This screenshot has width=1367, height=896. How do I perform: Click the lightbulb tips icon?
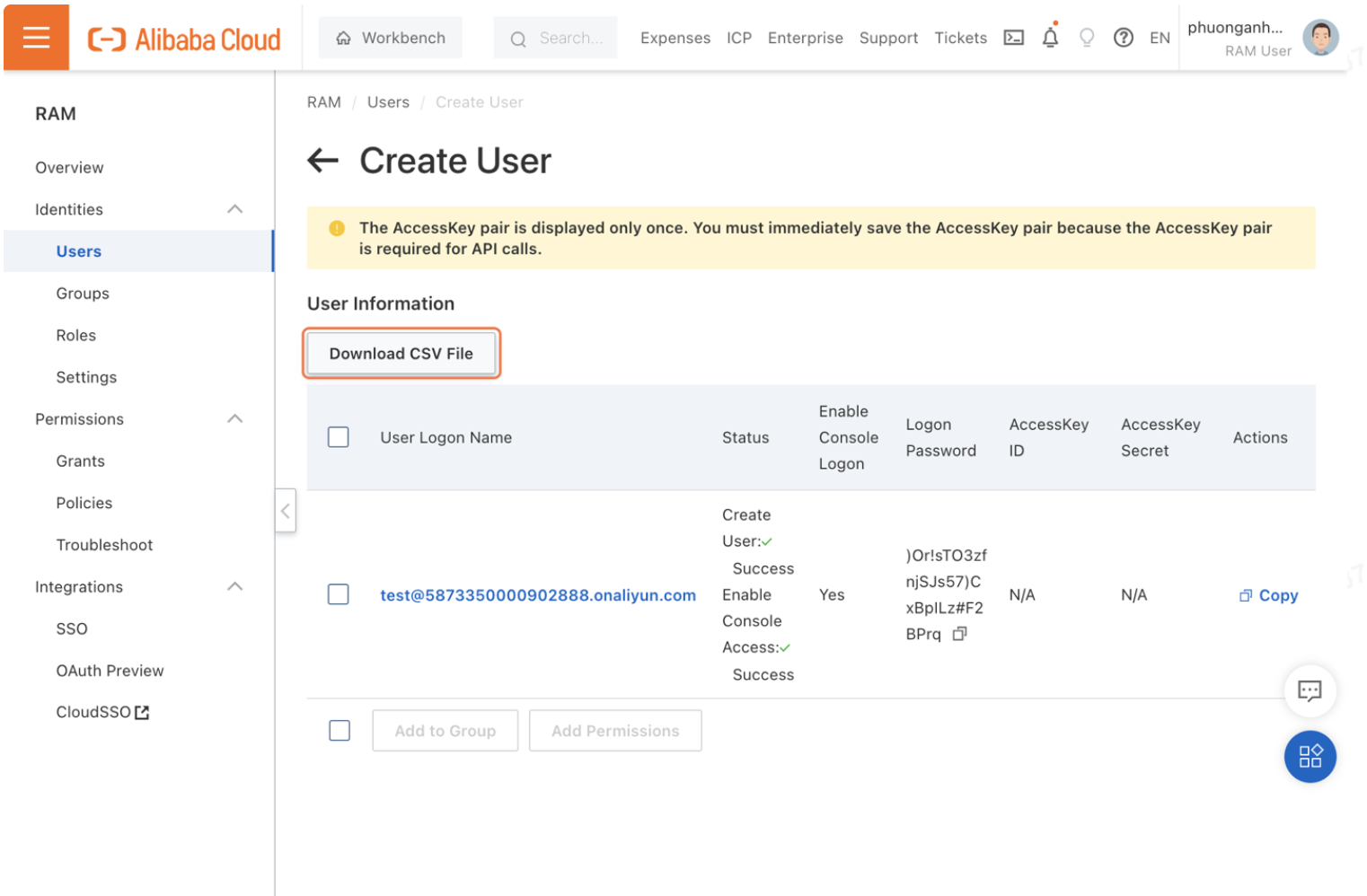(1087, 38)
